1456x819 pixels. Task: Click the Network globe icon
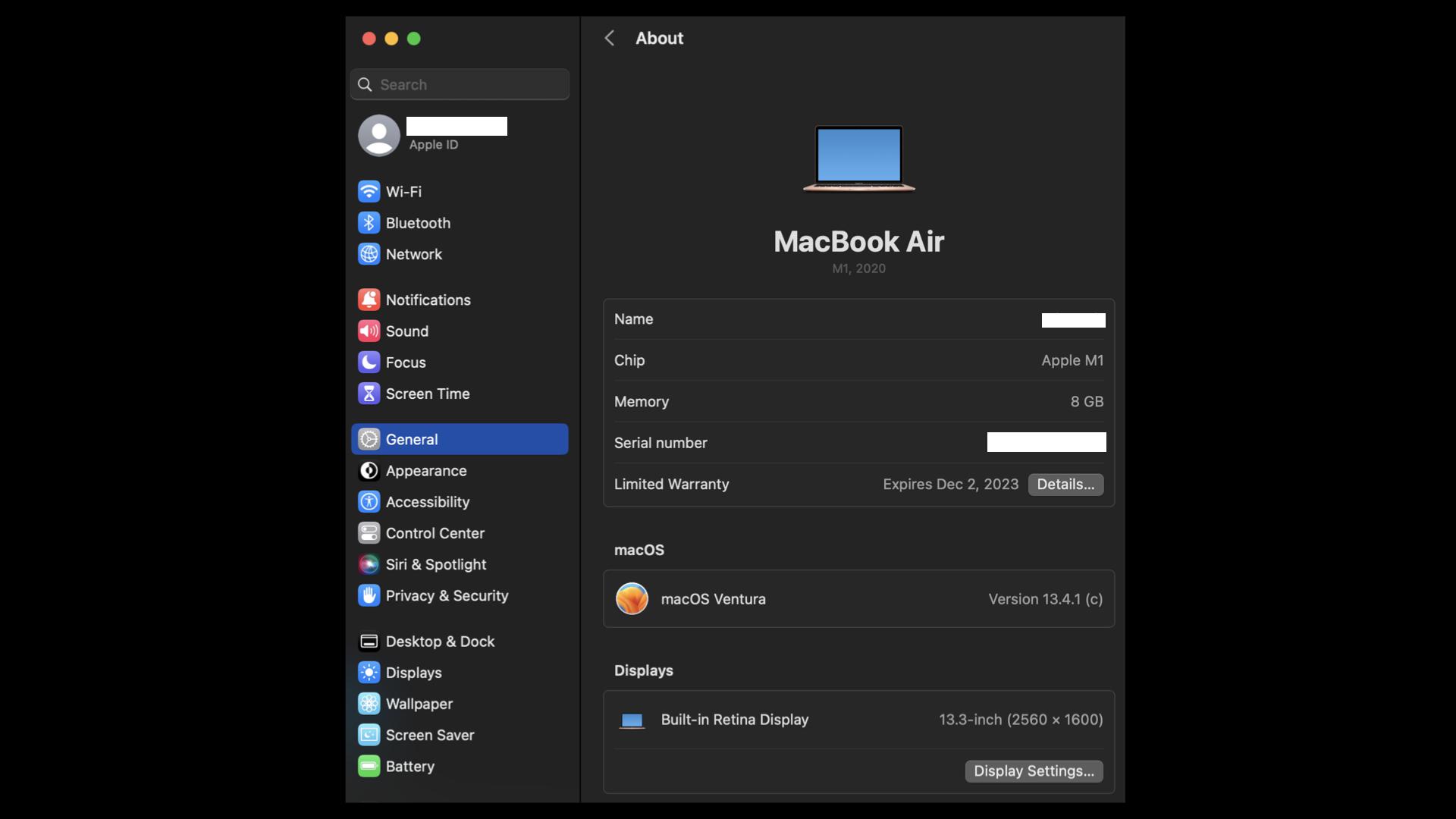pyautogui.click(x=369, y=254)
